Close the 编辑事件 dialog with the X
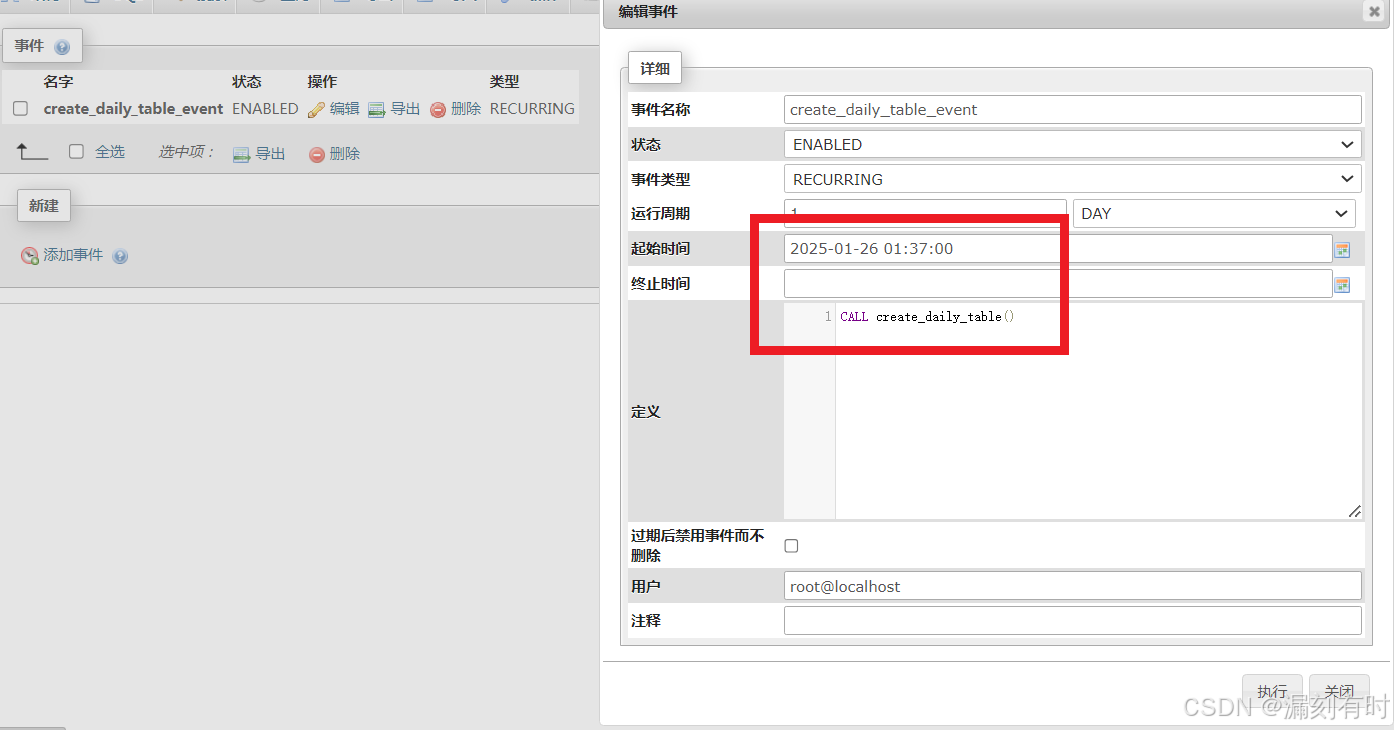Image resolution: width=1394 pixels, height=730 pixels. click(x=1373, y=12)
